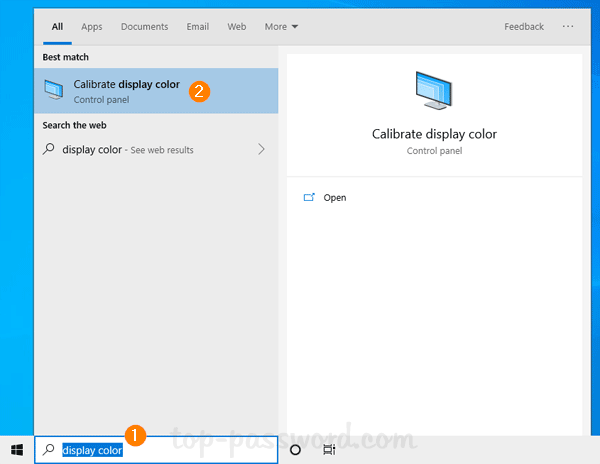The width and height of the screenshot is (600, 464).
Task: Click the magnifier icon in taskbar search box
Action: click(x=49, y=450)
